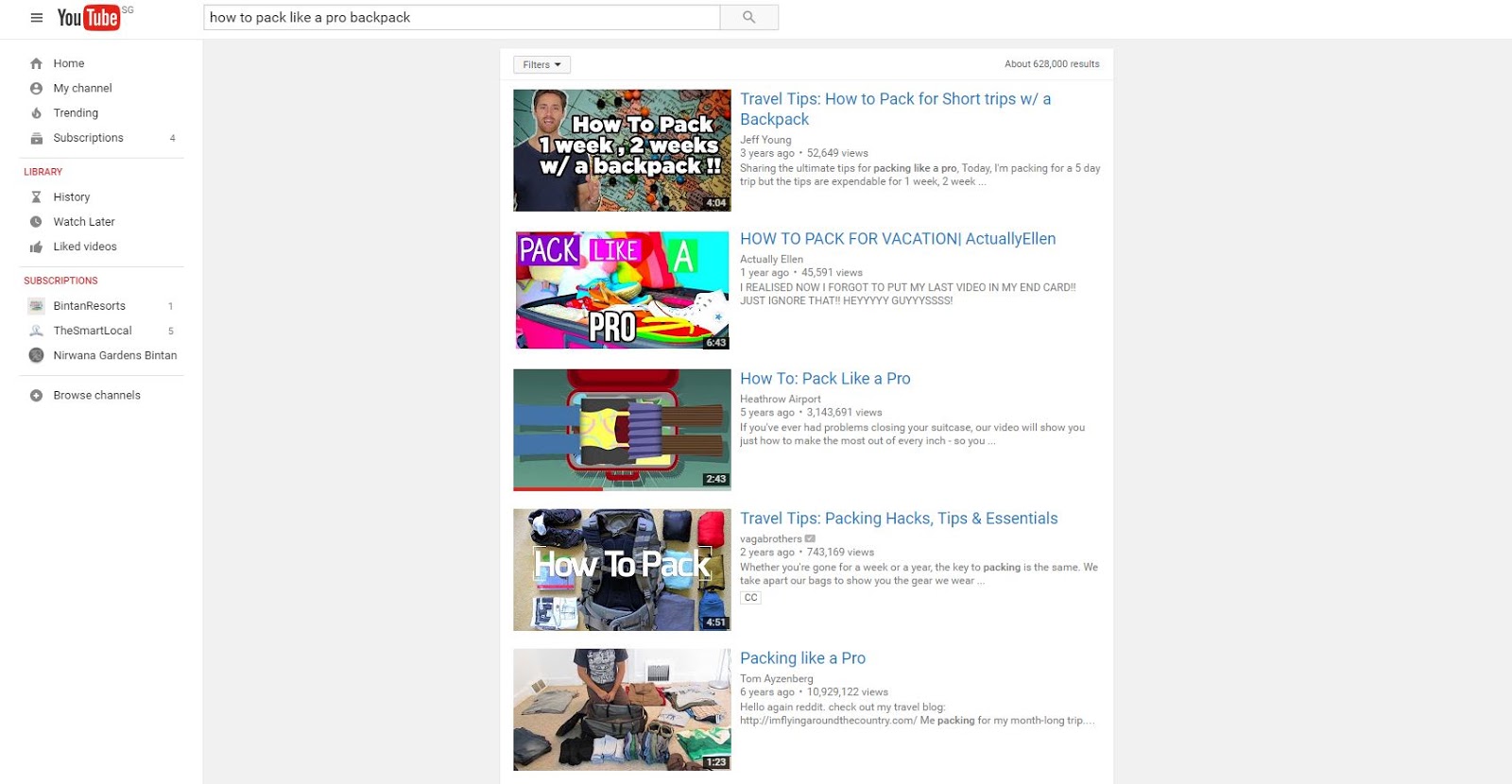The width and height of the screenshot is (1512, 784).
Task: Click the magnifier search button
Action: coord(749,17)
